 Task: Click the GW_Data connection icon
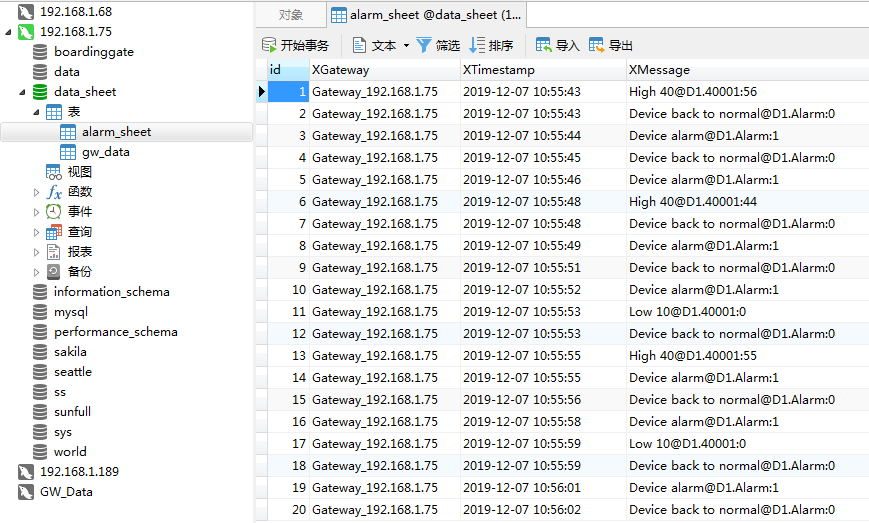pyautogui.click(x=25, y=492)
